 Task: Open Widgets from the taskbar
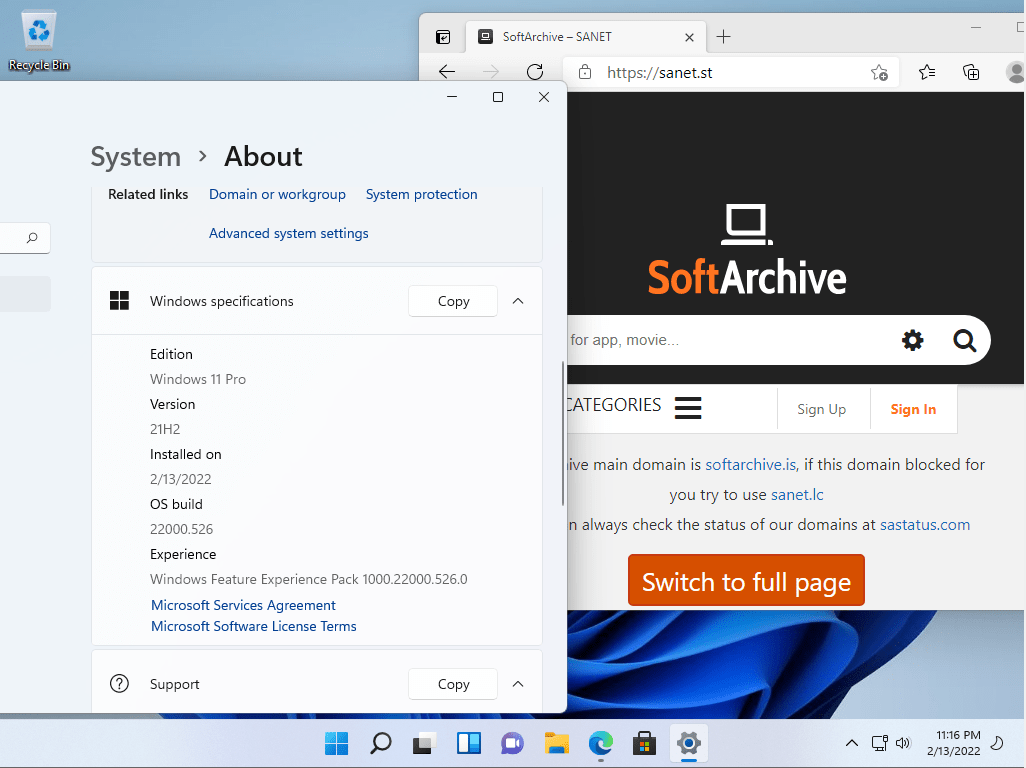coord(469,743)
